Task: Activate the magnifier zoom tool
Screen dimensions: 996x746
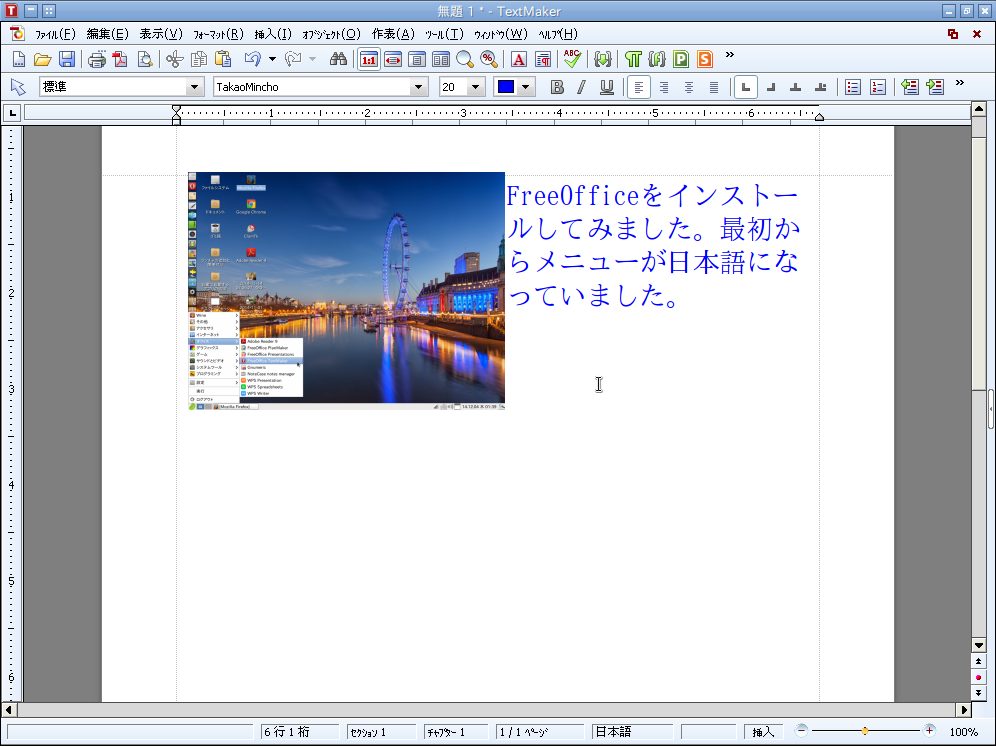Action: pyautogui.click(x=465, y=60)
